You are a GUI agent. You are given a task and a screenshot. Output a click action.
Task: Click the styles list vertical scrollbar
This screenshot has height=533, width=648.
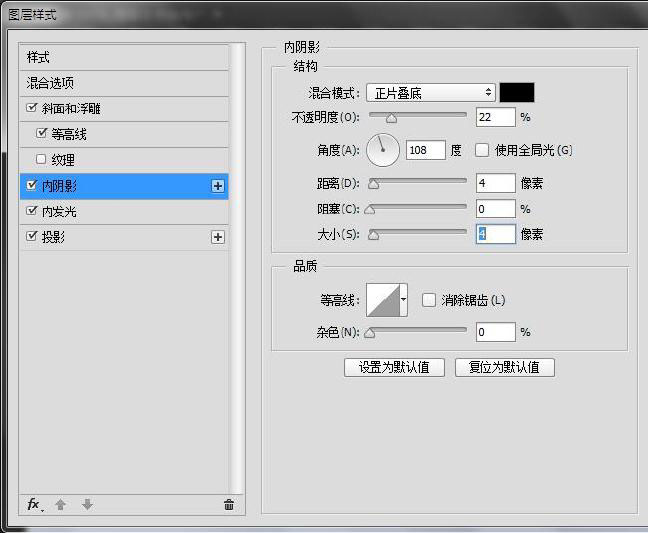(x=237, y=269)
